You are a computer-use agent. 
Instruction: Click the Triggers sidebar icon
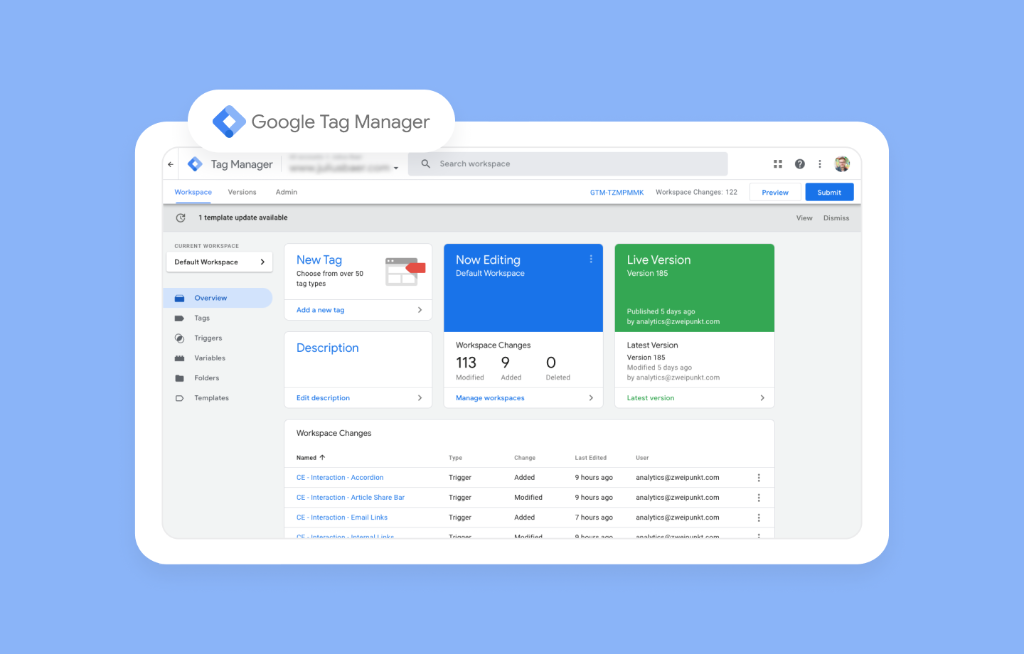[180, 338]
